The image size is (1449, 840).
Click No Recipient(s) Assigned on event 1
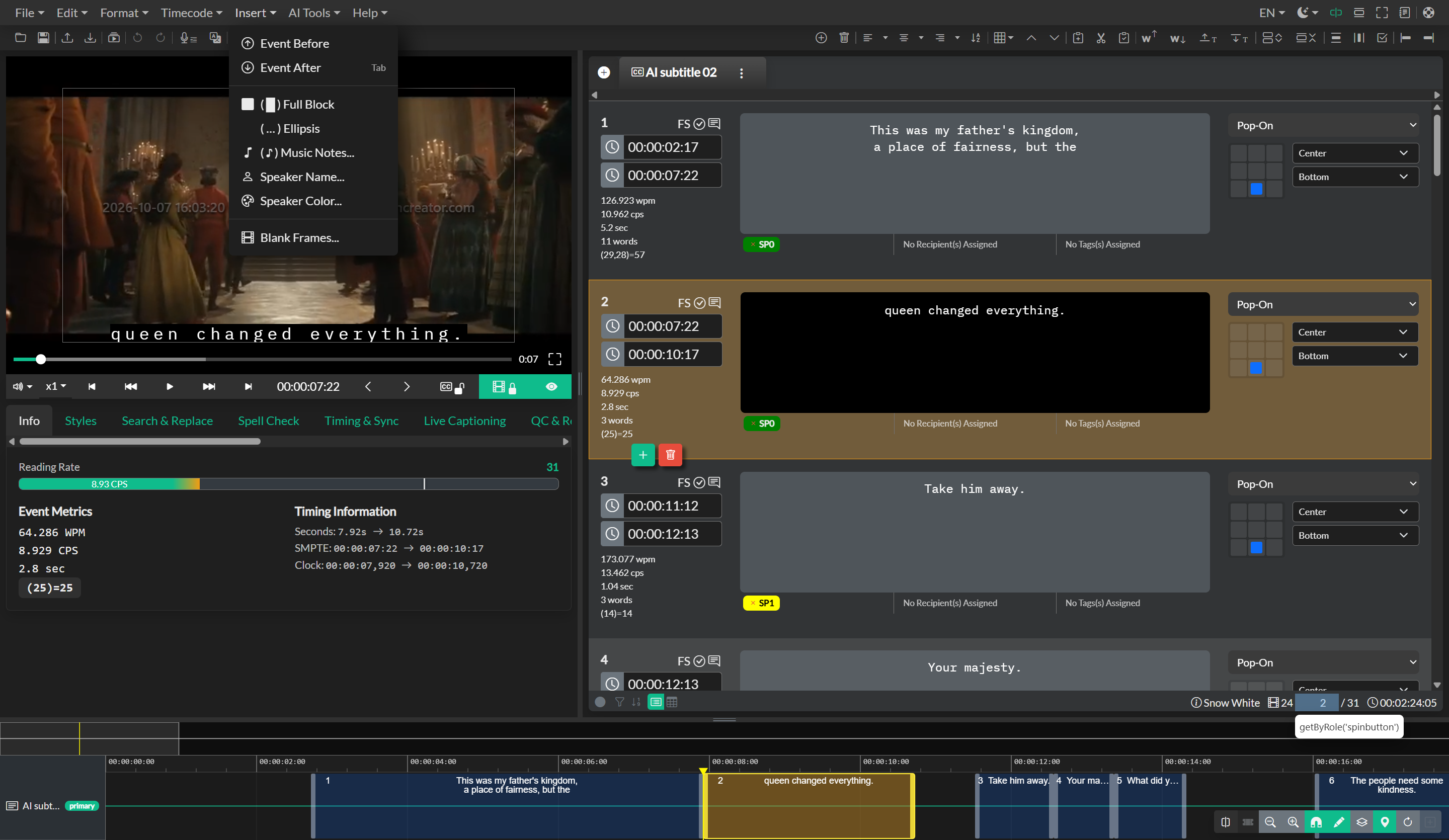point(950,244)
